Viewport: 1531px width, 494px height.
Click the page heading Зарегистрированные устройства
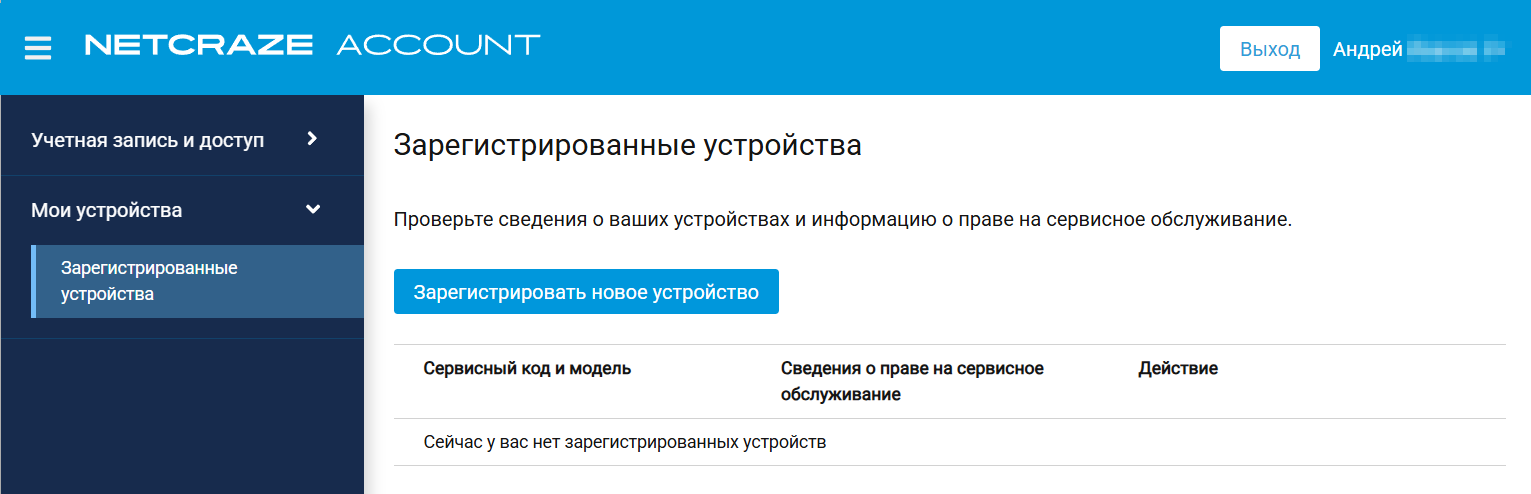pyautogui.click(x=627, y=146)
